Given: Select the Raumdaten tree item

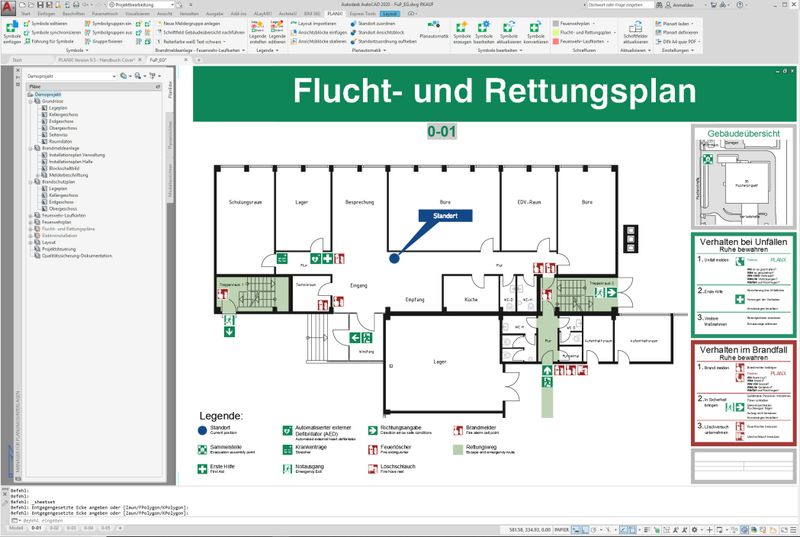Looking at the screenshot, I should (60, 142).
